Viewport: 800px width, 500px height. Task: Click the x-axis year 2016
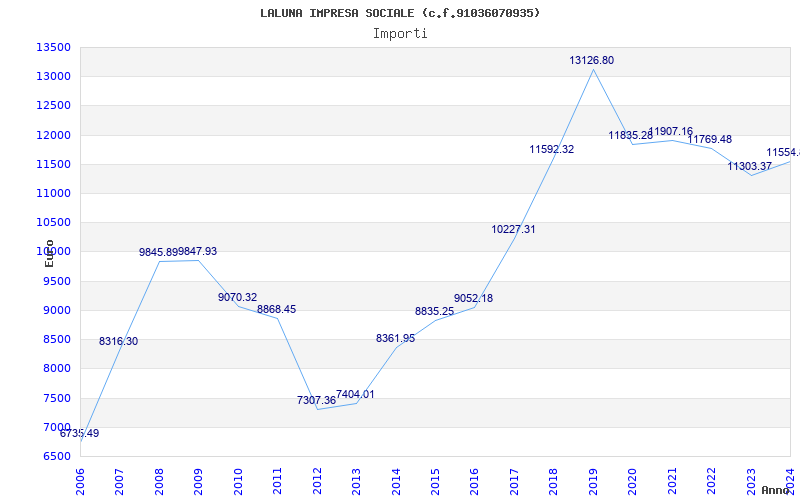click(474, 483)
